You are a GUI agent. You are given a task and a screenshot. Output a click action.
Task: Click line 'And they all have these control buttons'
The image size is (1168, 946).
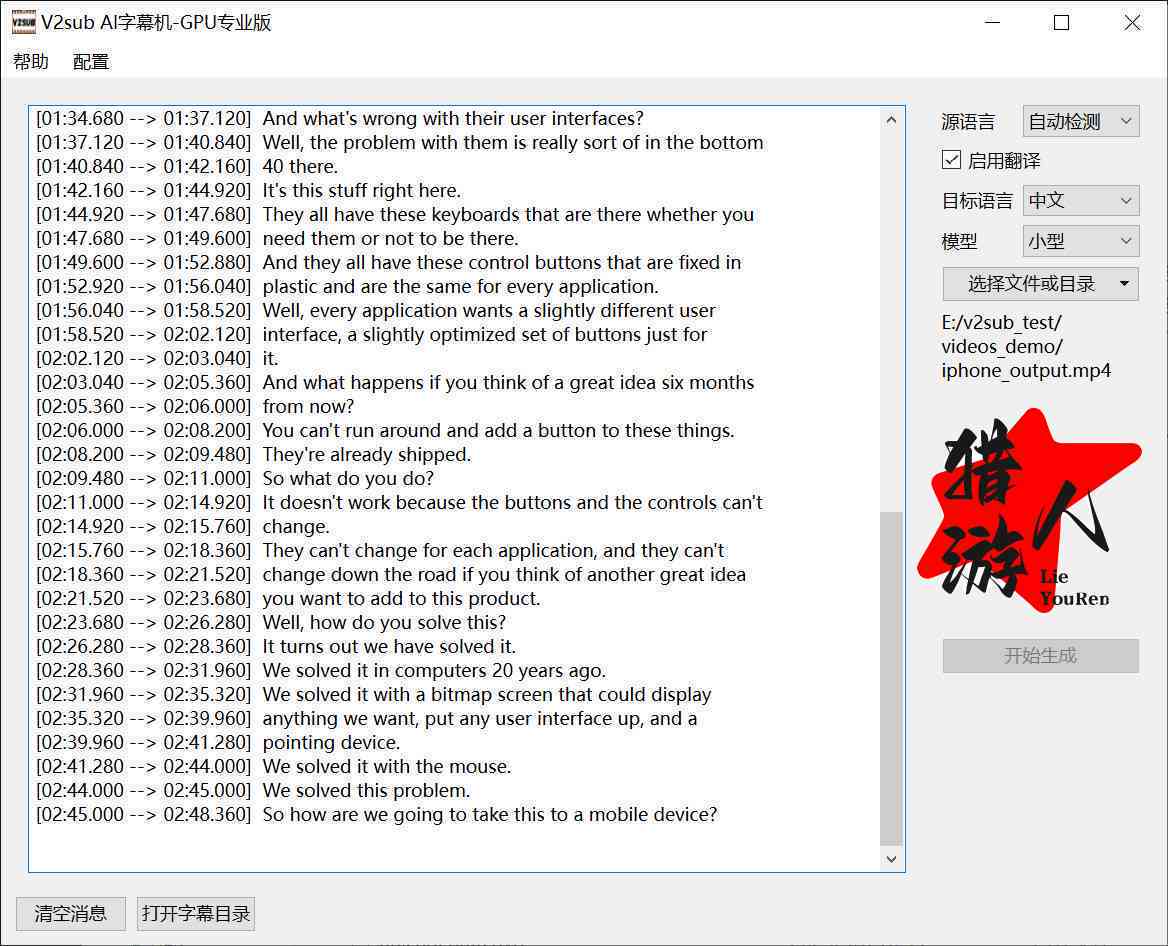[x=502, y=262]
